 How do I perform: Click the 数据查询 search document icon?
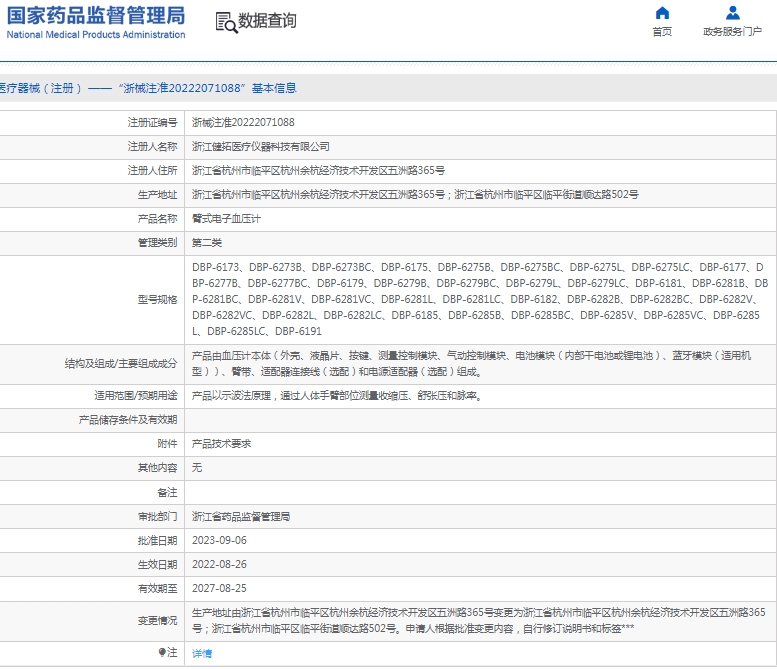[x=226, y=22]
